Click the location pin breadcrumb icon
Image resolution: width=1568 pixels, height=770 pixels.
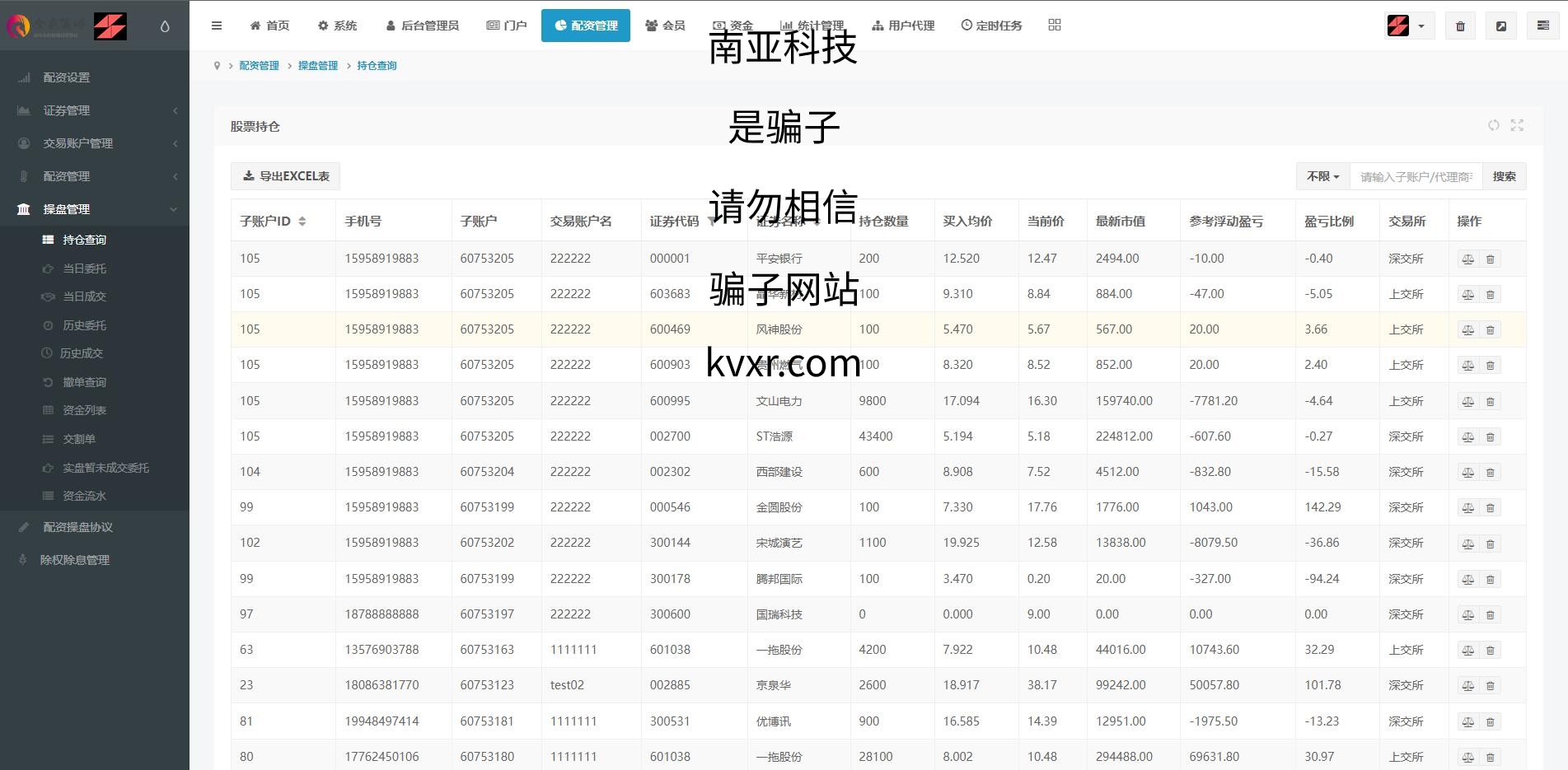(x=217, y=66)
